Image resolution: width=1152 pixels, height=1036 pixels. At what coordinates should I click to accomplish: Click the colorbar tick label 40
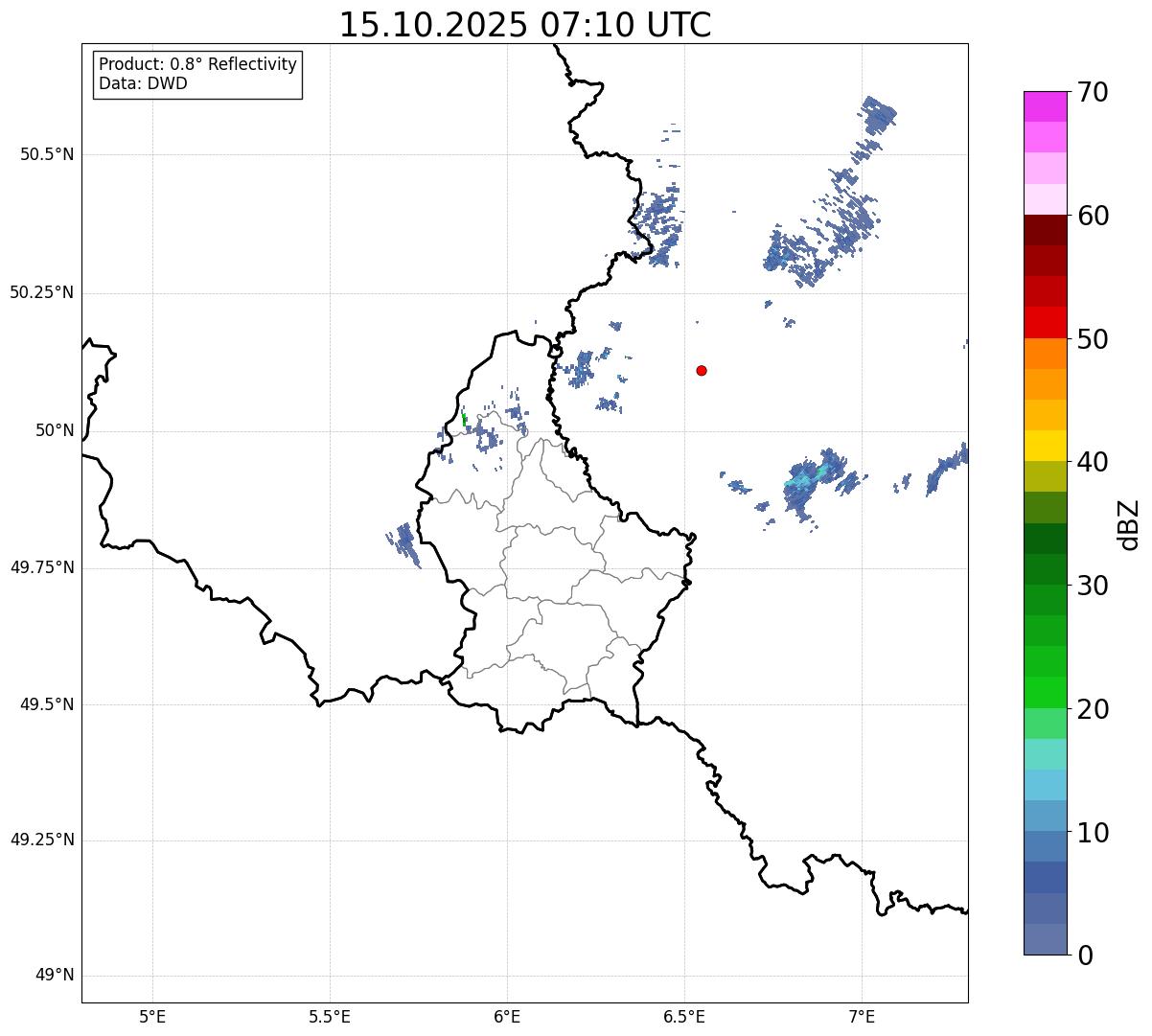[x=1093, y=462]
